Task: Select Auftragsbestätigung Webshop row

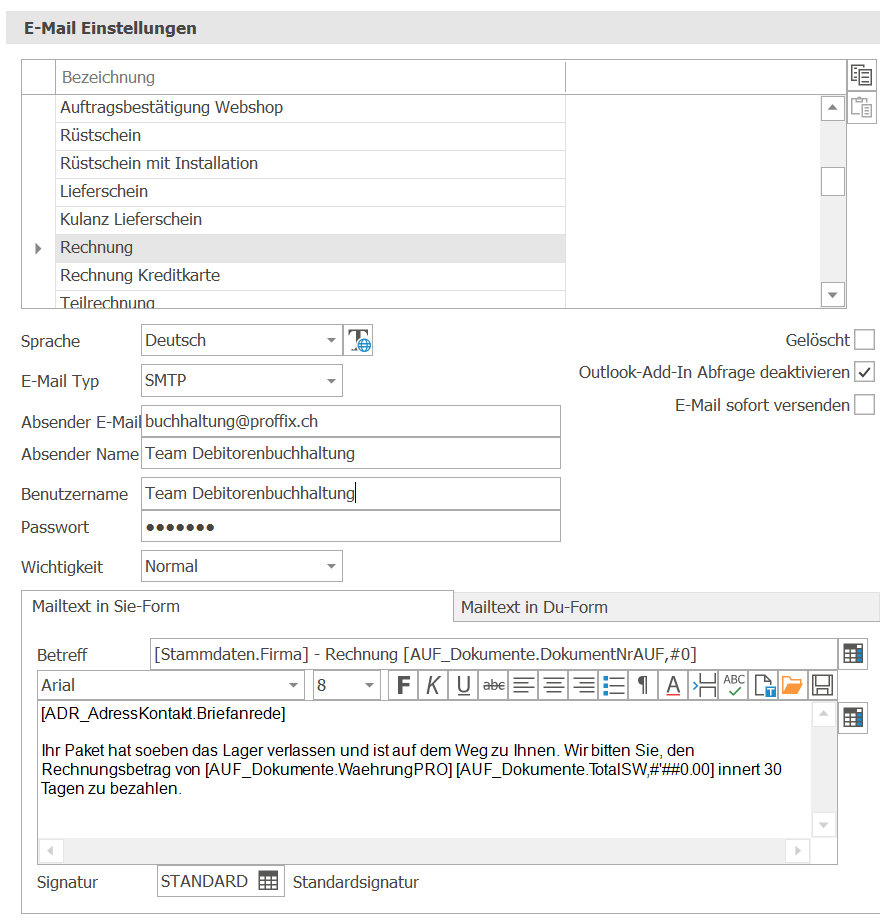Action: [310, 108]
